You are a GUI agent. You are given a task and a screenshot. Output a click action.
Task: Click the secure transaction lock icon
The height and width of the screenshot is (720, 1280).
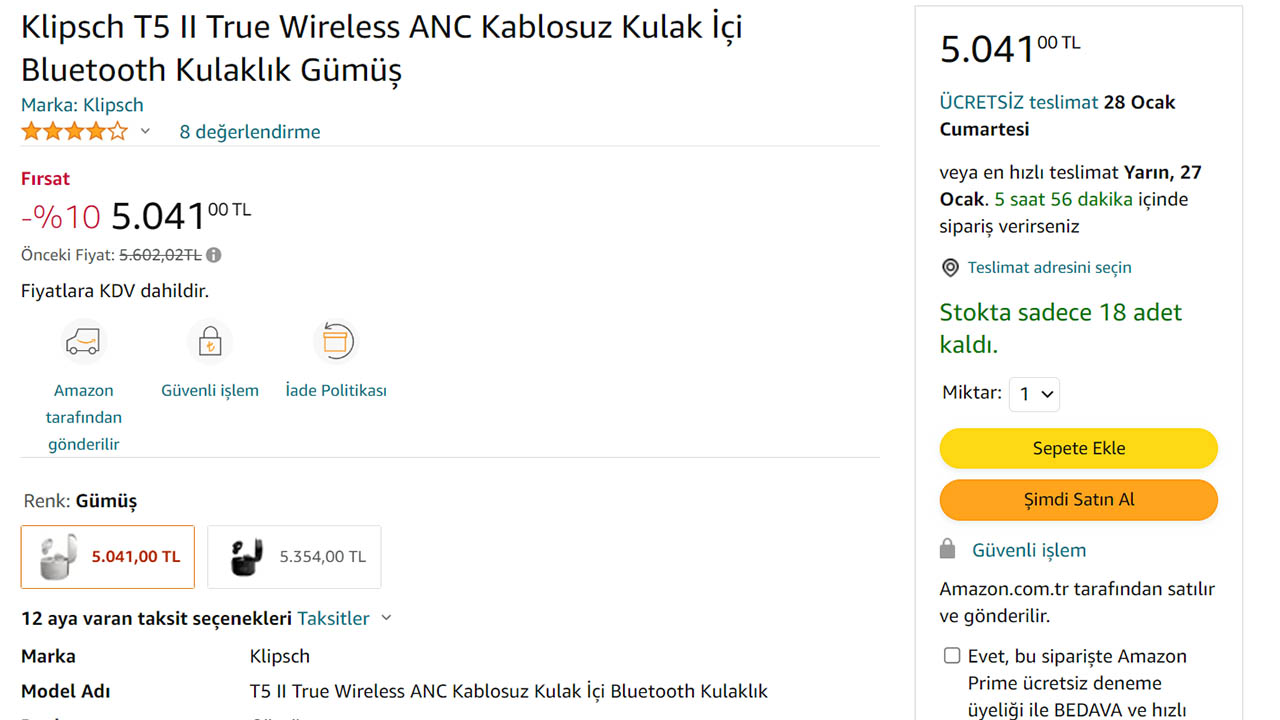(x=210, y=342)
